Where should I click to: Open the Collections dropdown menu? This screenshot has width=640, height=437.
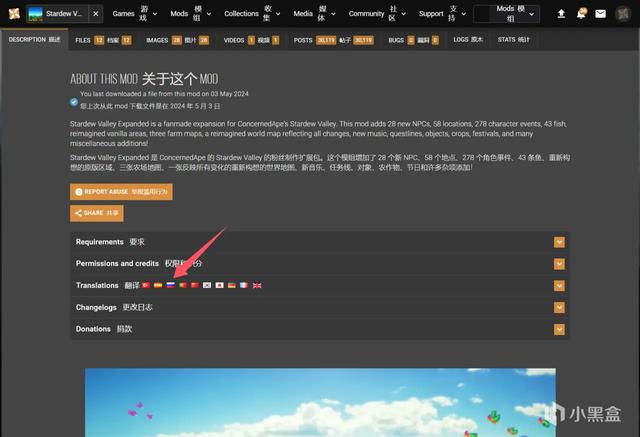[x=252, y=13]
